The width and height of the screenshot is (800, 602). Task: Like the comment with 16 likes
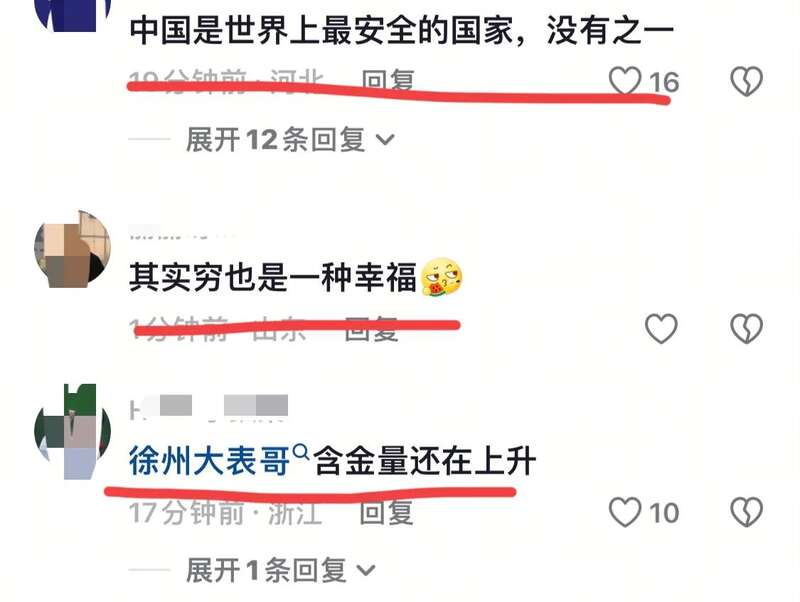[625, 81]
